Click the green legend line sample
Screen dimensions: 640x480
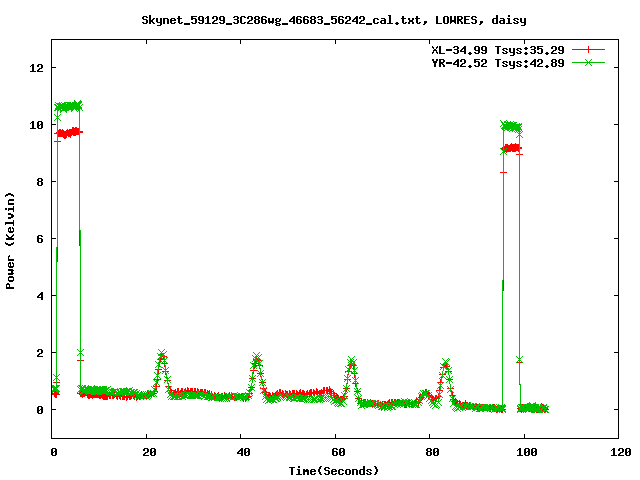pos(588,62)
